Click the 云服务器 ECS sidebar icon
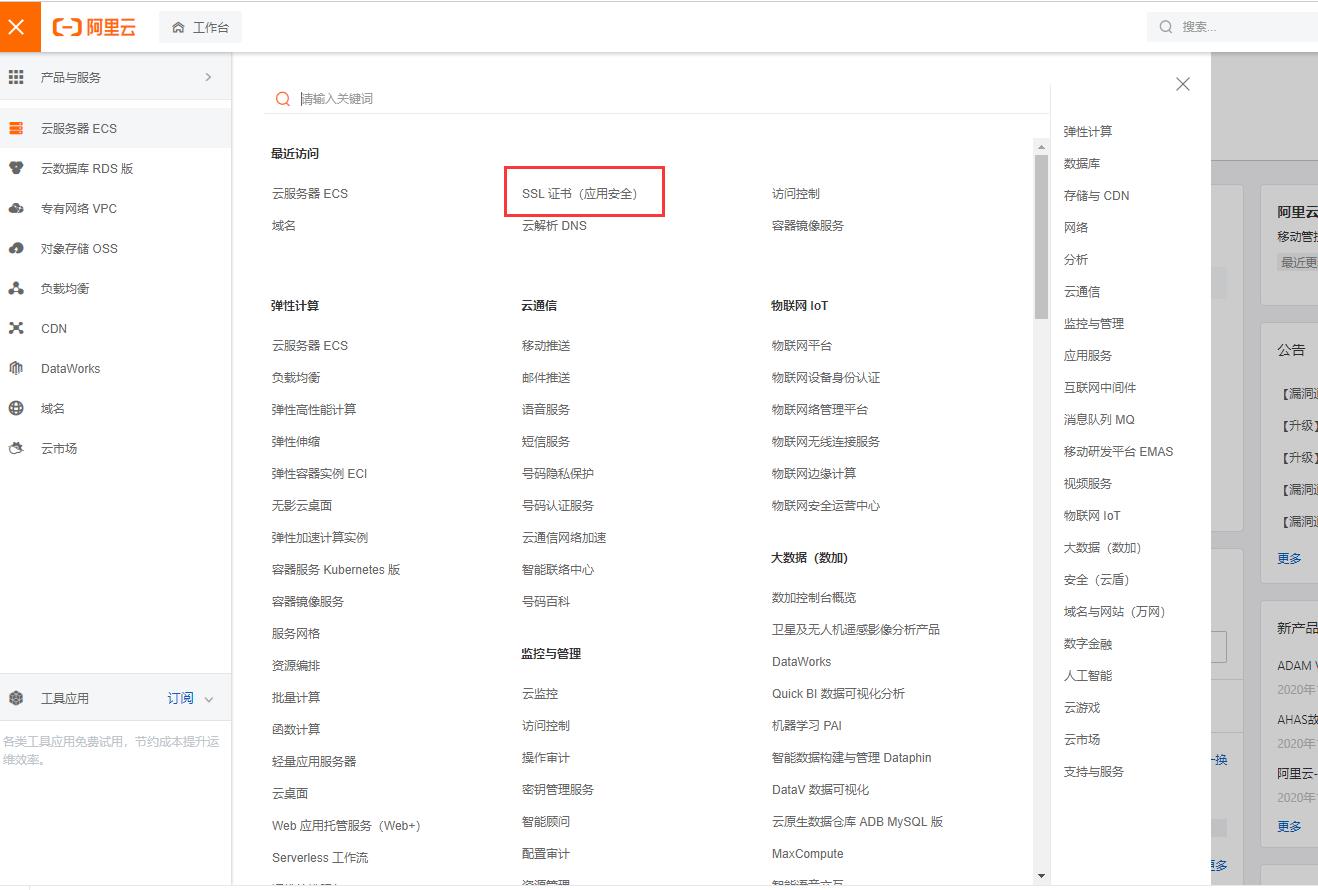The width and height of the screenshot is (1318, 890). click(16, 128)
